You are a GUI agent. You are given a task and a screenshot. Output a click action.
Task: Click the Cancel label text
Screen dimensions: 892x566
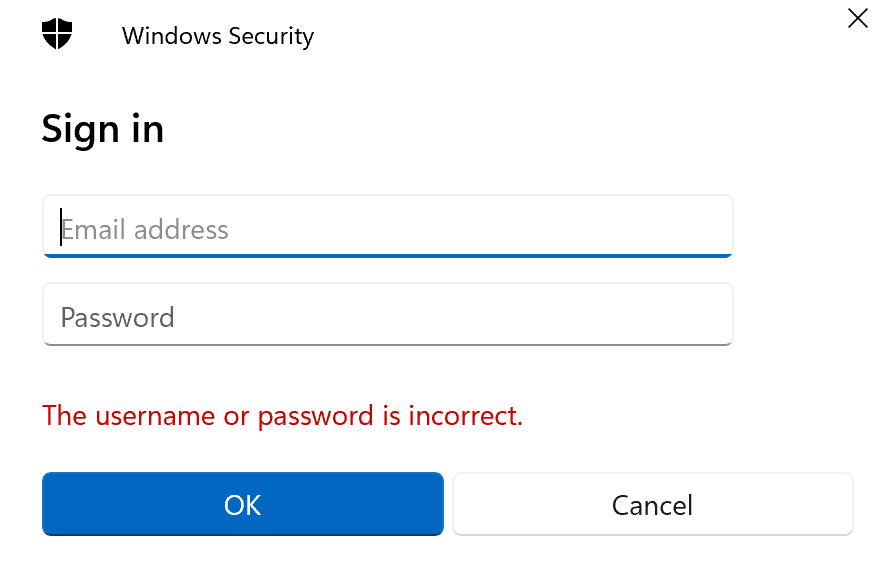(652, 505)
